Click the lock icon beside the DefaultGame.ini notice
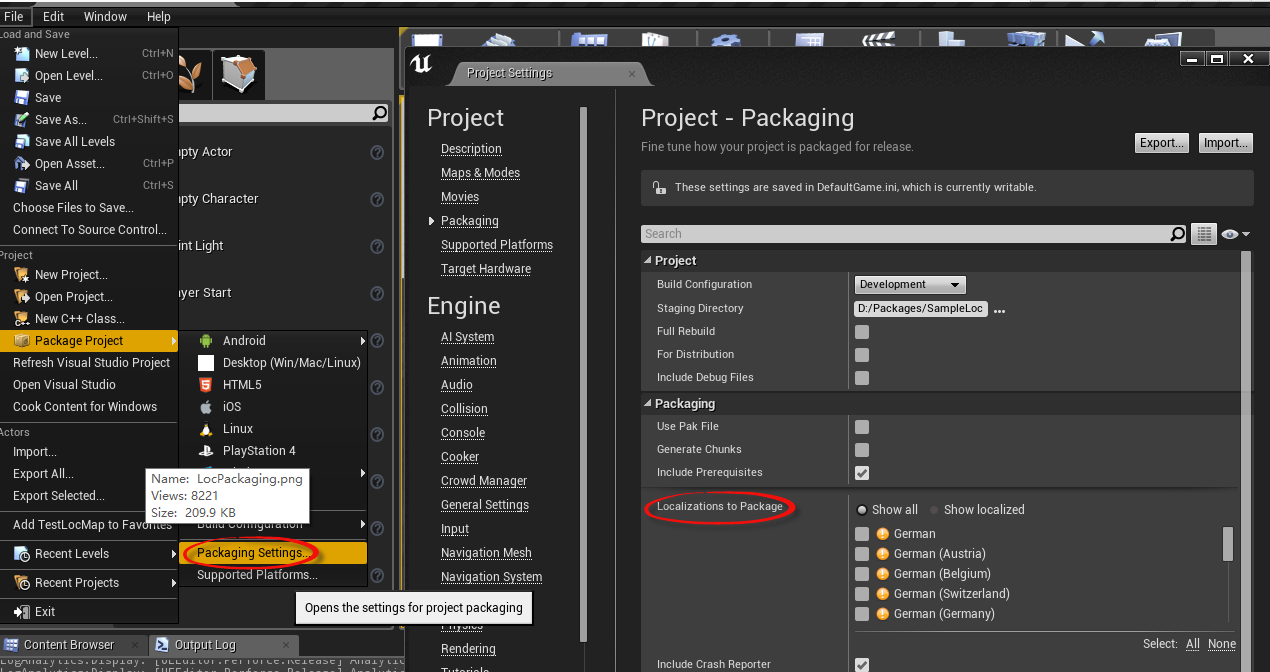 [659, 187]
